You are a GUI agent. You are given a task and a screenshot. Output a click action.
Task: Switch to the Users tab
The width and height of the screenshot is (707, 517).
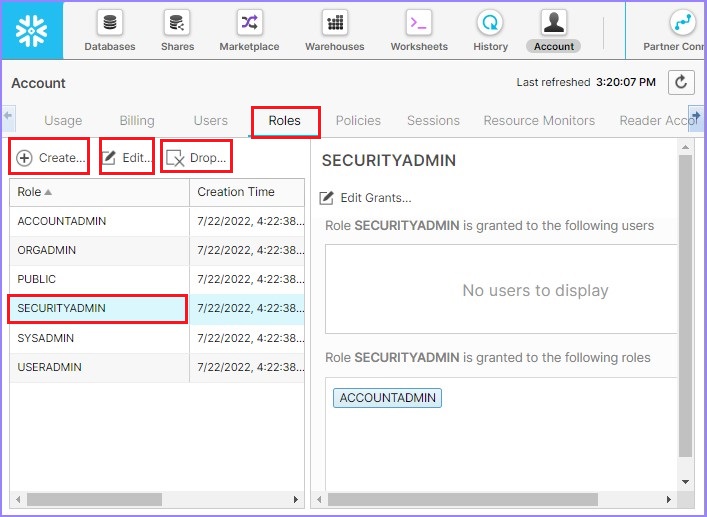click(x=210, y=120)
